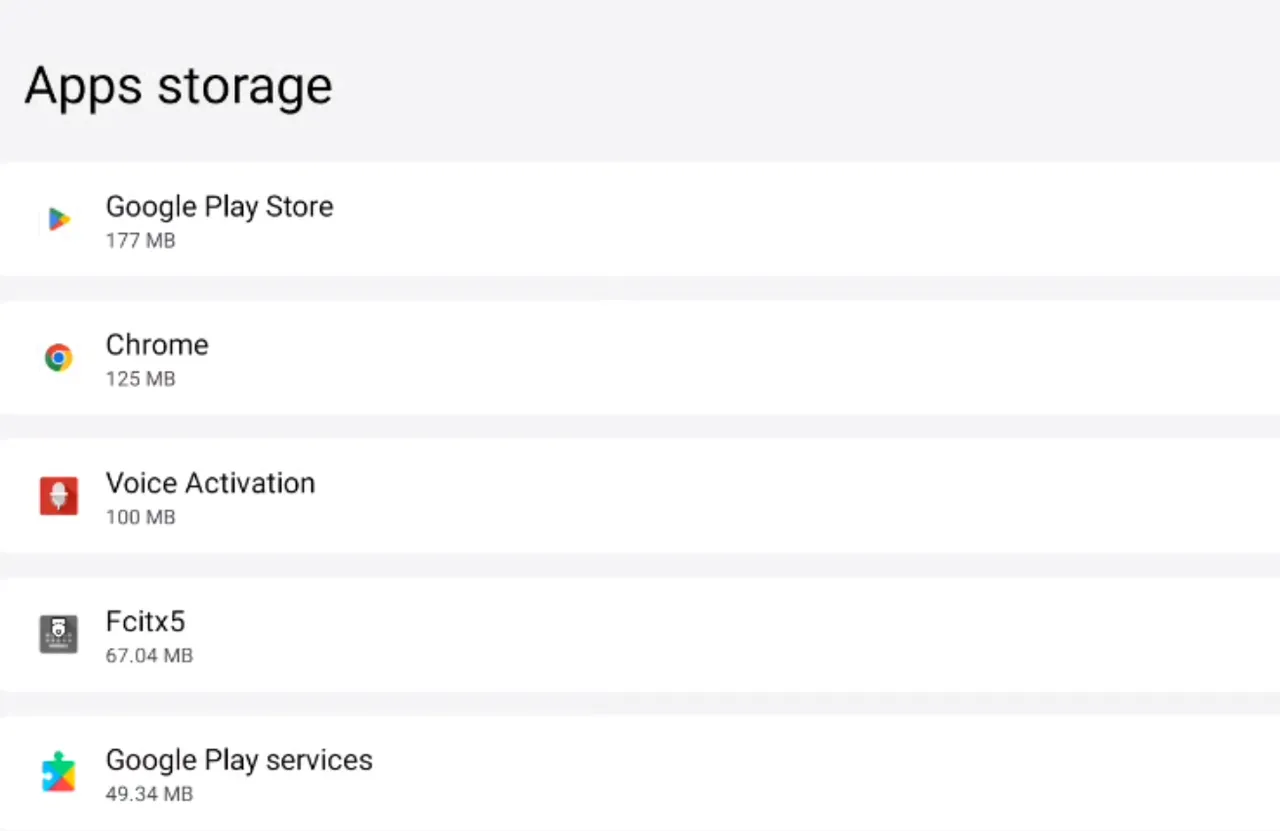Screen dimensions: 1280x831
Task: Tap the Chrome browser icon
Action: coord(59,357)
